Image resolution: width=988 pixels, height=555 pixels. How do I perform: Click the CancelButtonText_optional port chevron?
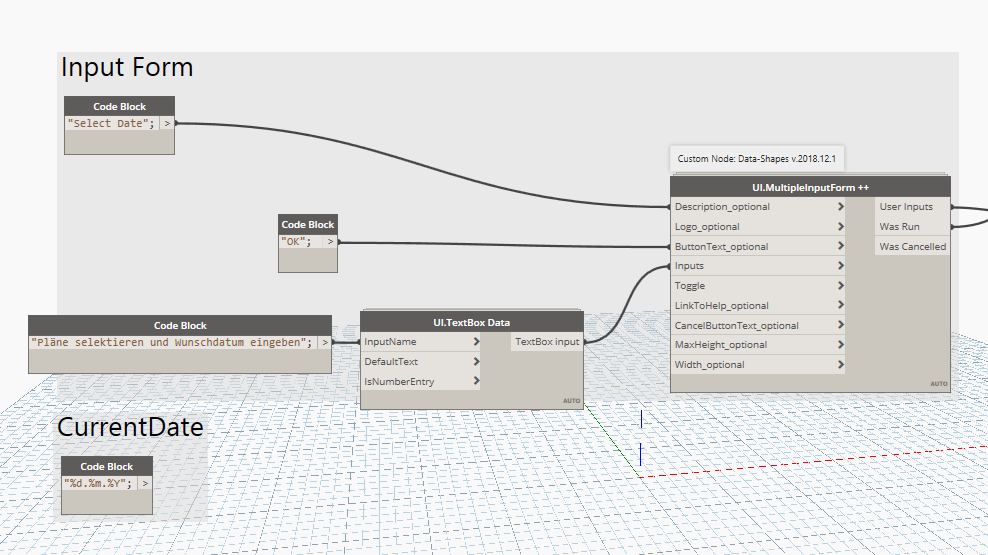tap(841, 325)
